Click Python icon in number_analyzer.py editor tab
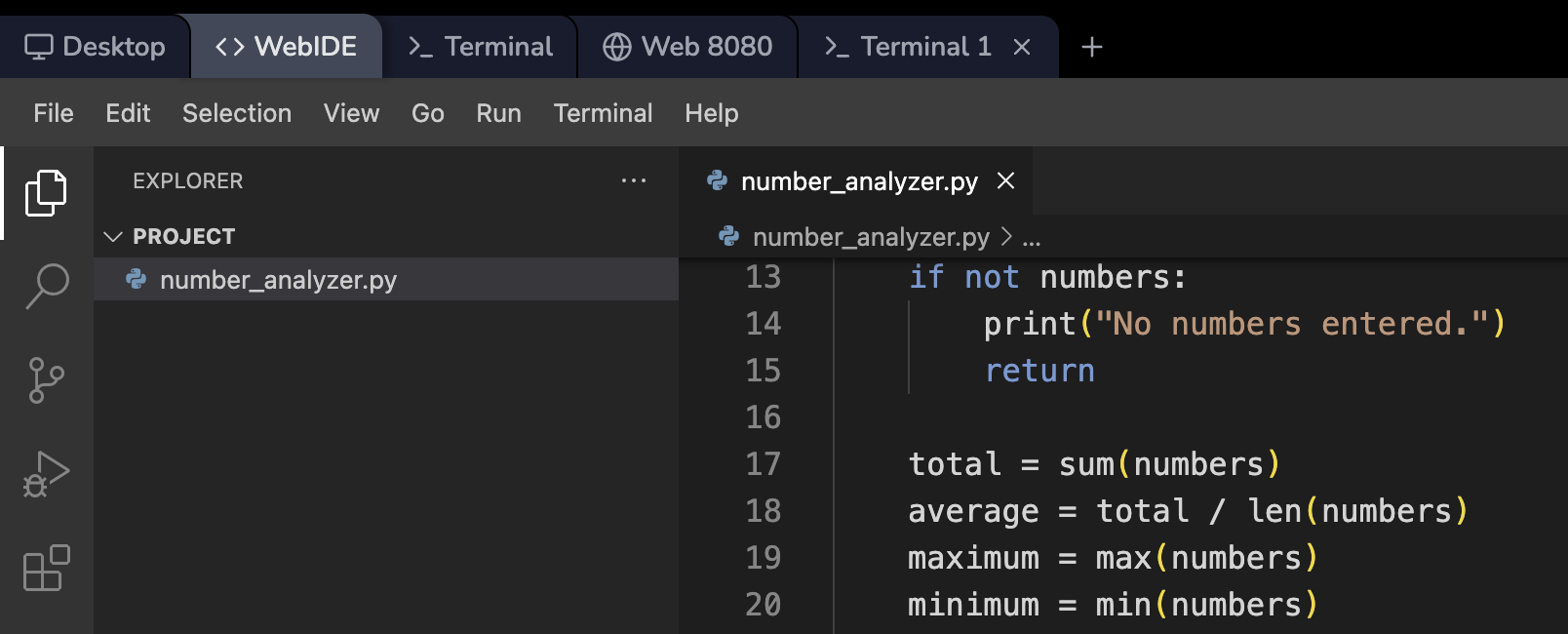The width and height of the screenshot is (1568, 634). pyautogui.click(x=718, y=180)
